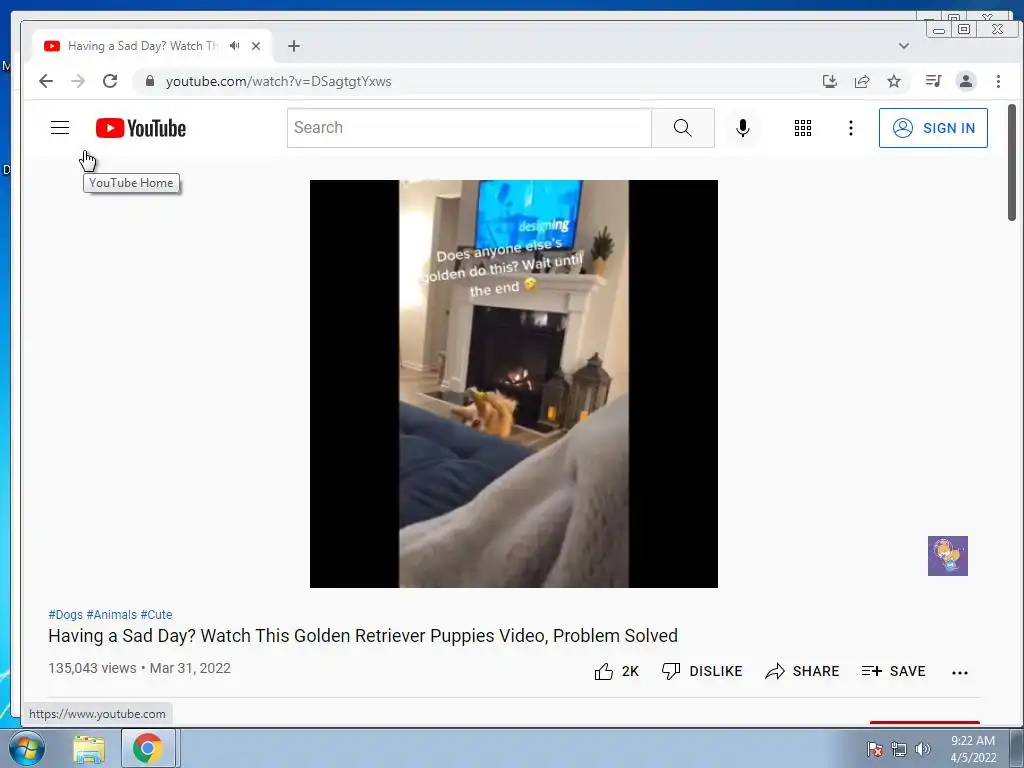Click the network tray icon
Image resolution: width=1024 pixels, height=768 pixels.
tap(899, 749)
